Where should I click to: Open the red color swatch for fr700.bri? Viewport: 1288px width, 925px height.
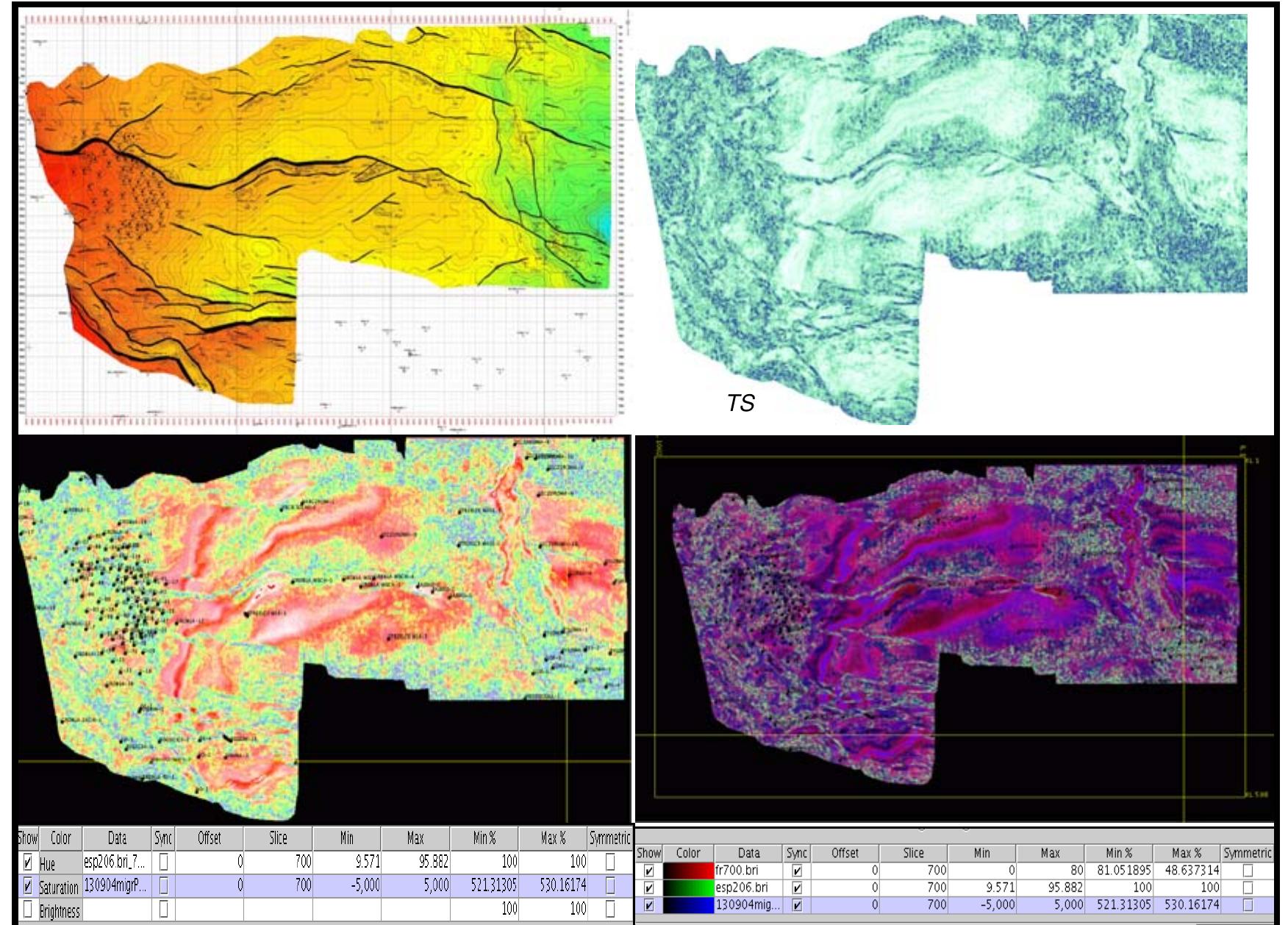pyautogui.click(x=688, y=871)
